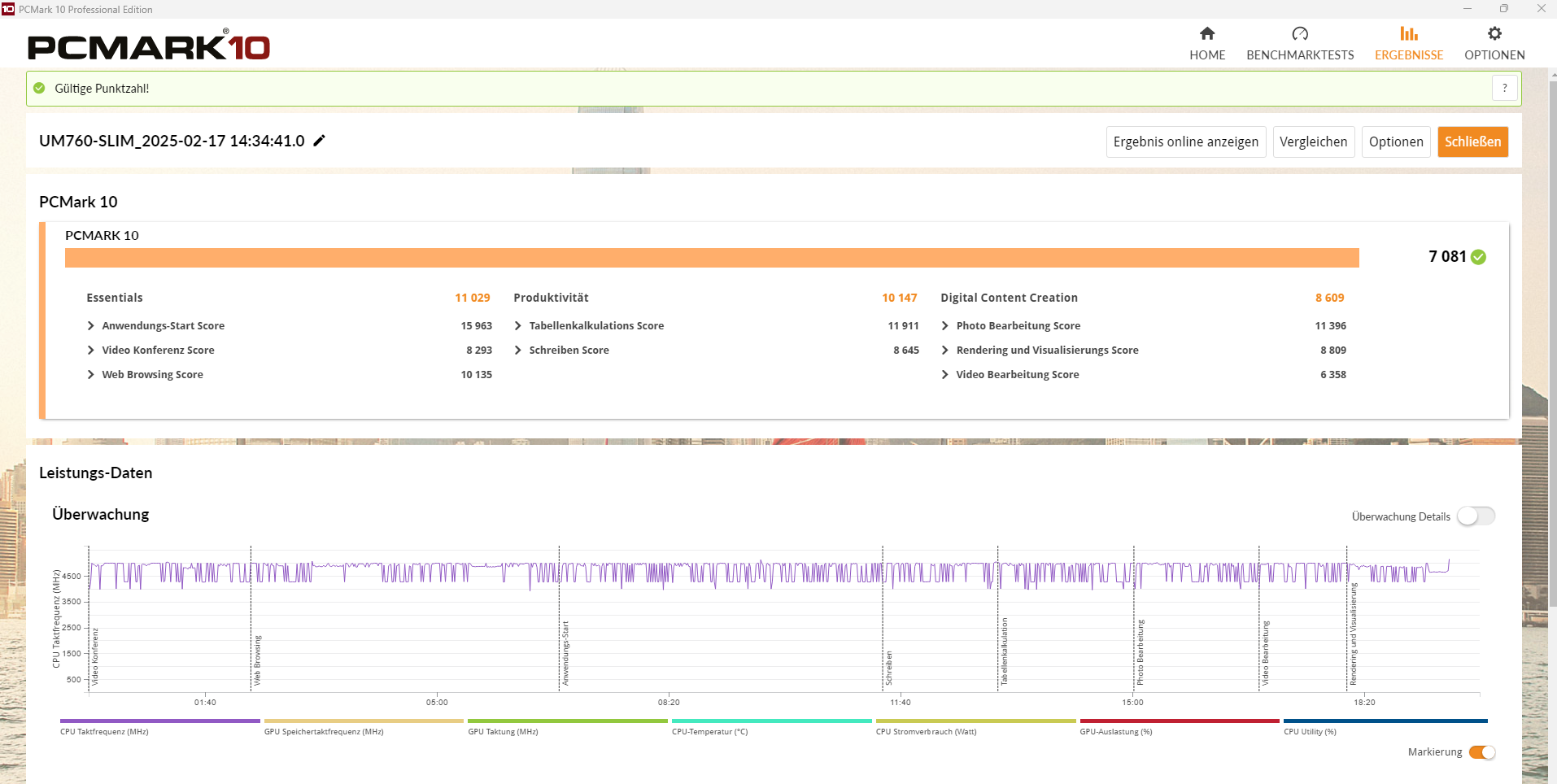Click the pencil icon to rename result
Image resolution: width=1557 pixels, height=784 pixels.
point(320,141)
